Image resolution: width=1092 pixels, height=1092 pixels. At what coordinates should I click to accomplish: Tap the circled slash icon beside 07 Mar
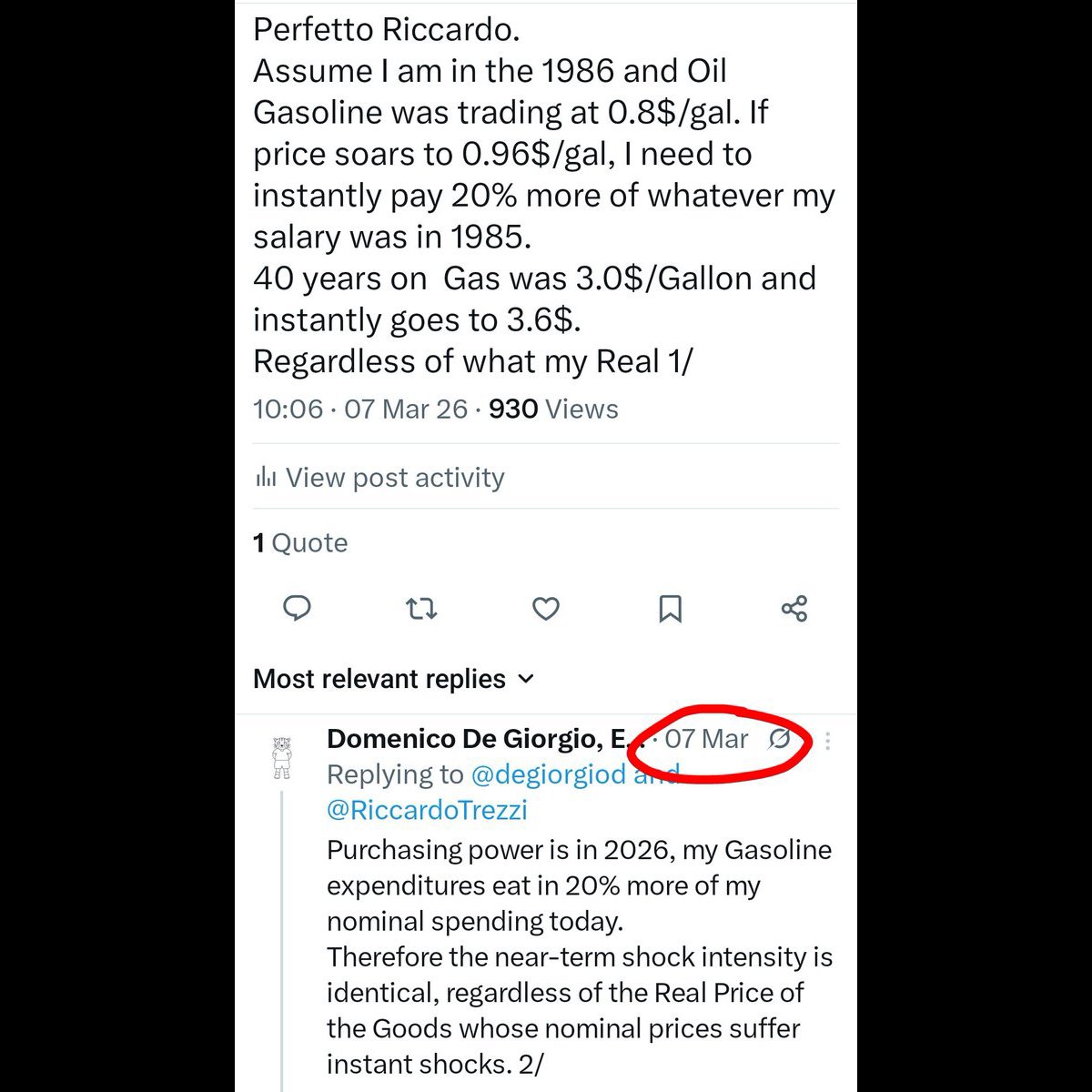(780, 740)
